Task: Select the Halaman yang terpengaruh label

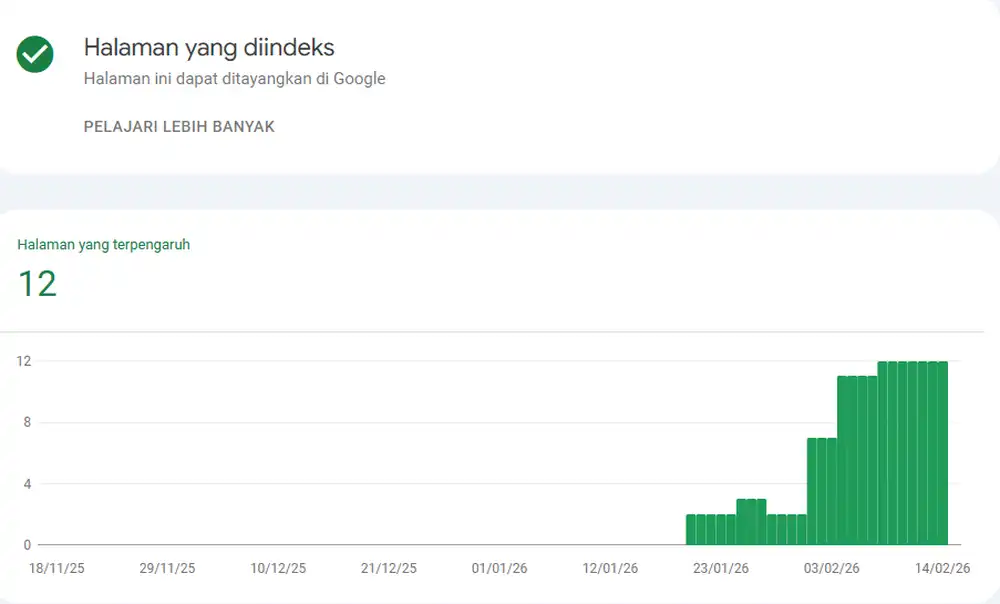Action: 103,245
